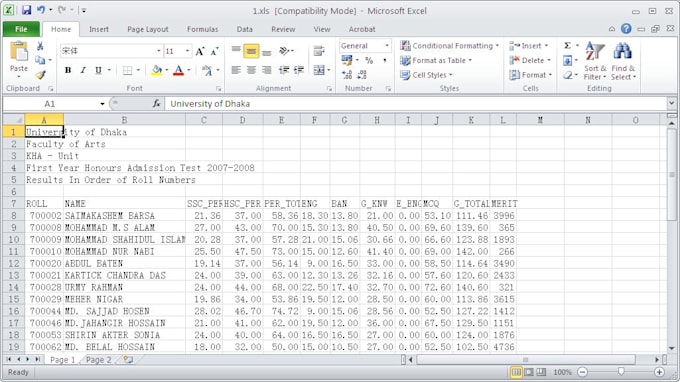Click Increase Indent icon
This screenshot has width=680, height=382.
[x=299, y=70]
